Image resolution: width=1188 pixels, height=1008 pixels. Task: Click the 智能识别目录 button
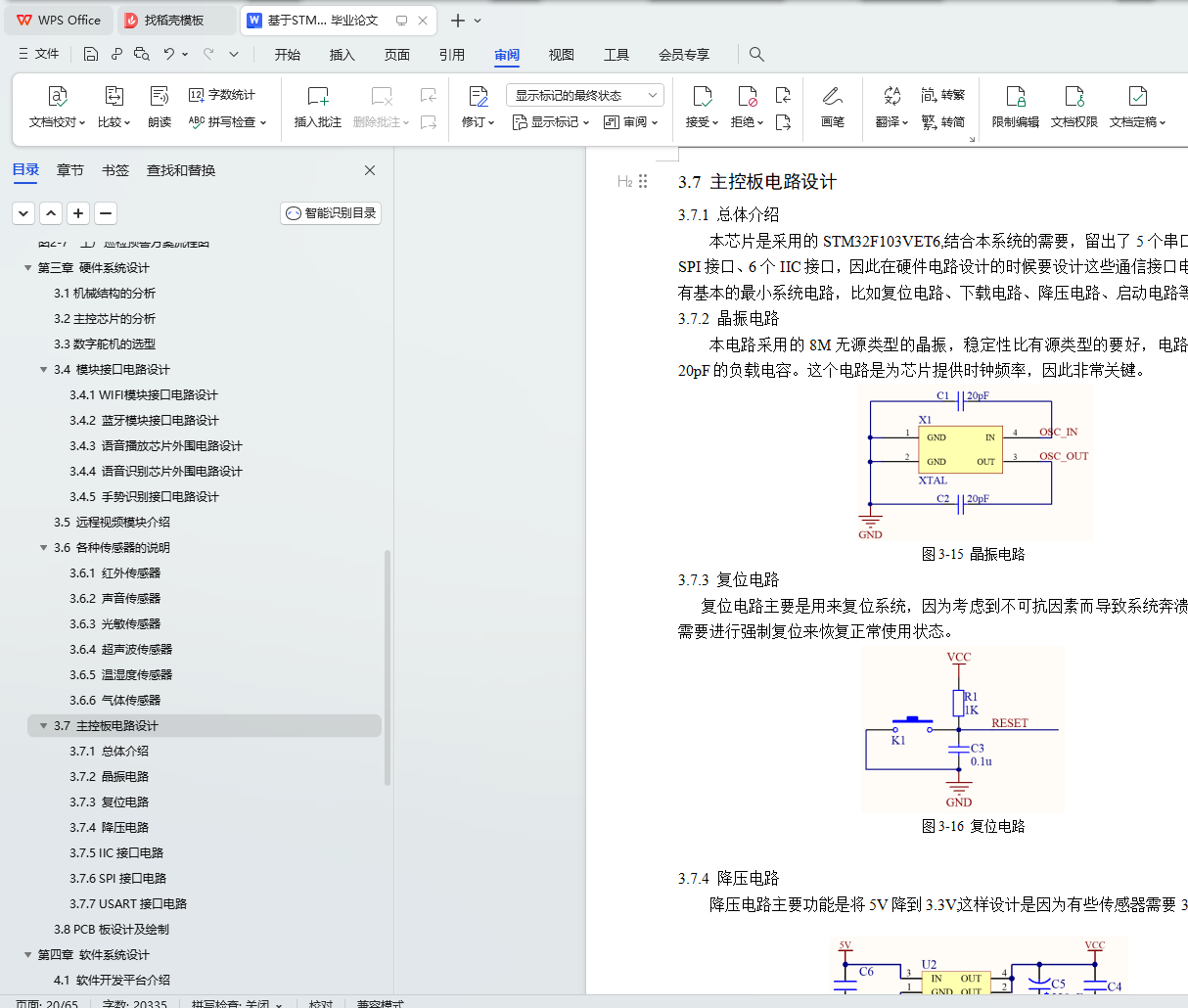[331, 212]
